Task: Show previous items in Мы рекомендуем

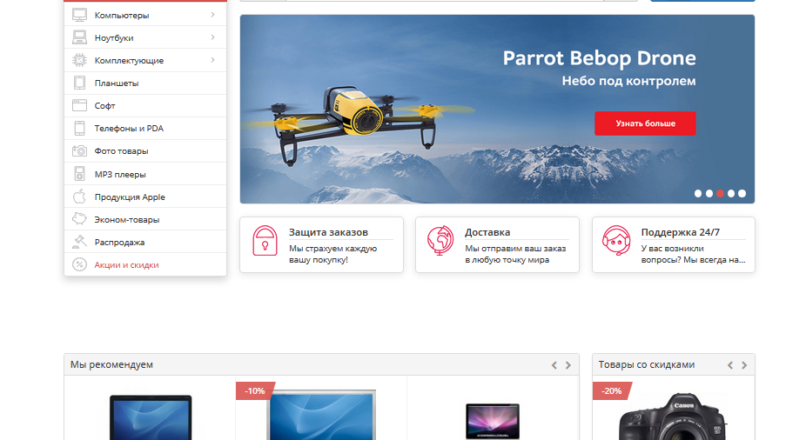Action: (554, 365)
